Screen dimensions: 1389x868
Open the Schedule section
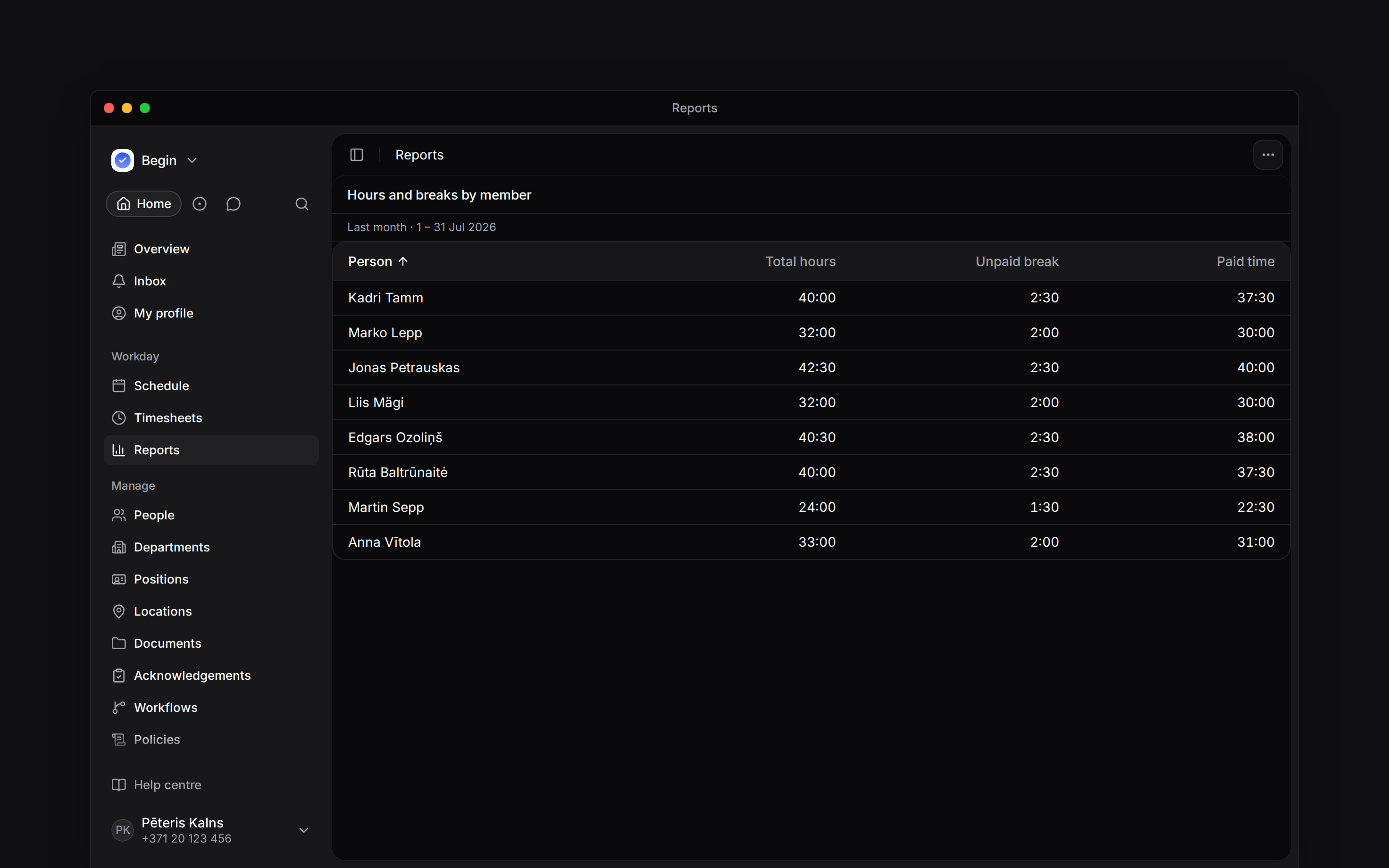coord(211,386)
